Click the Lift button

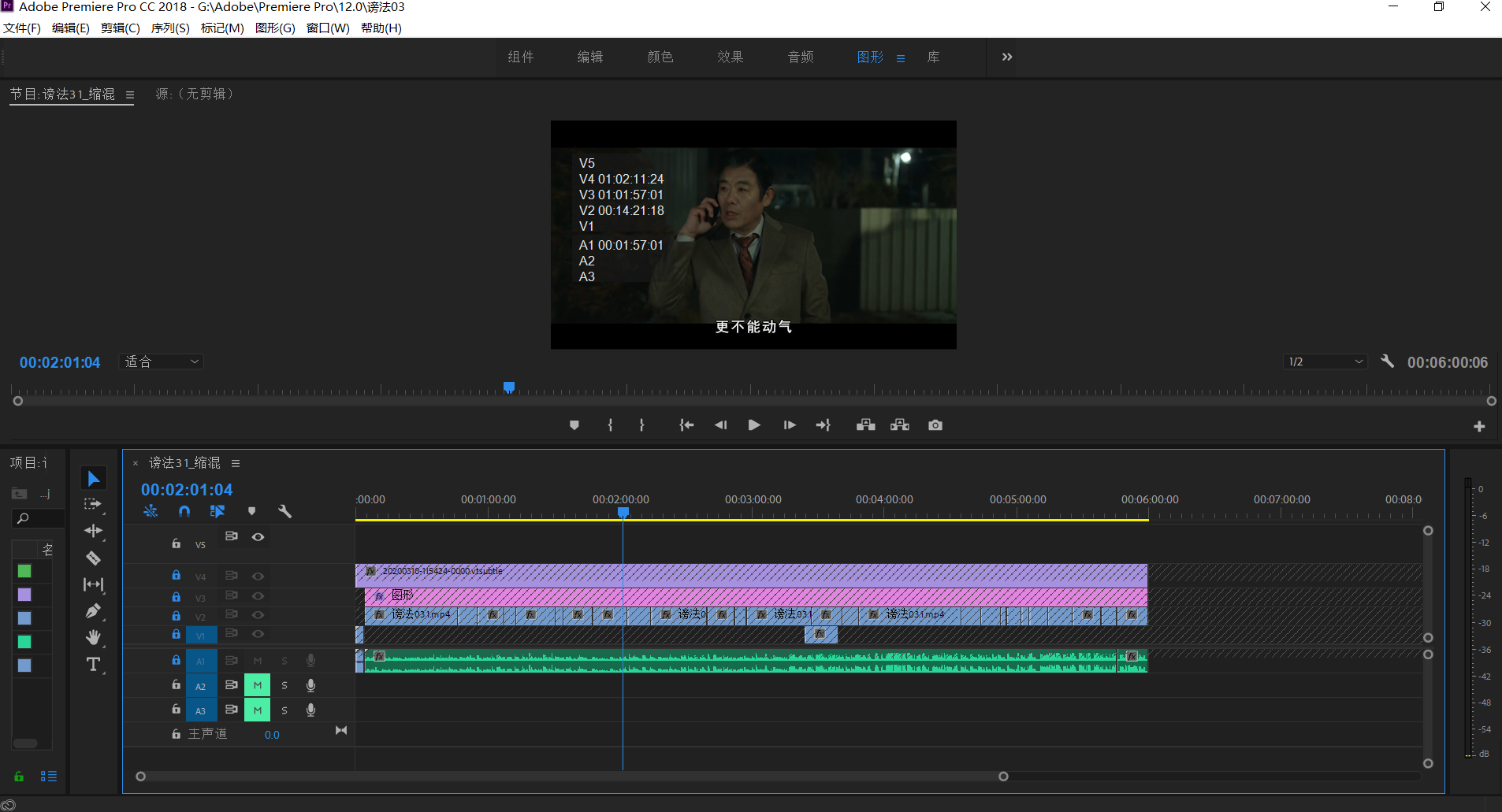point(866,425)
